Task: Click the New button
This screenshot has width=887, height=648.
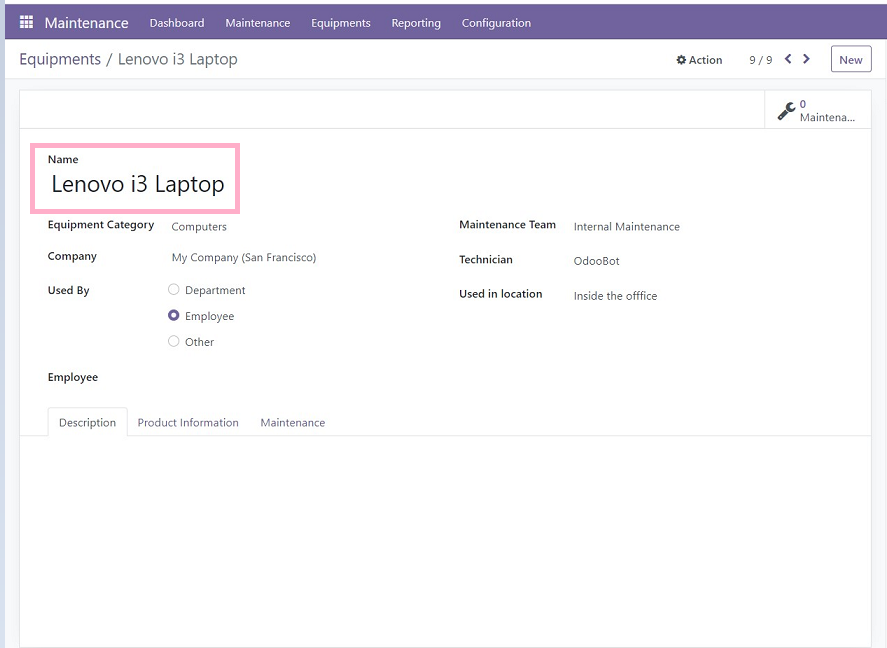Action: point(851,59)
